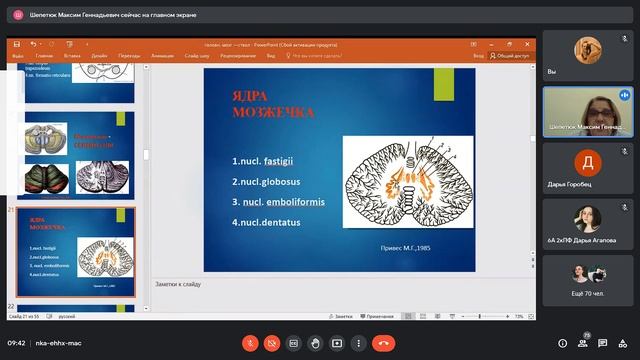Click the cerebellum nuclei diagram on the slide
640x360 pixels.
[x=408, y=182]
